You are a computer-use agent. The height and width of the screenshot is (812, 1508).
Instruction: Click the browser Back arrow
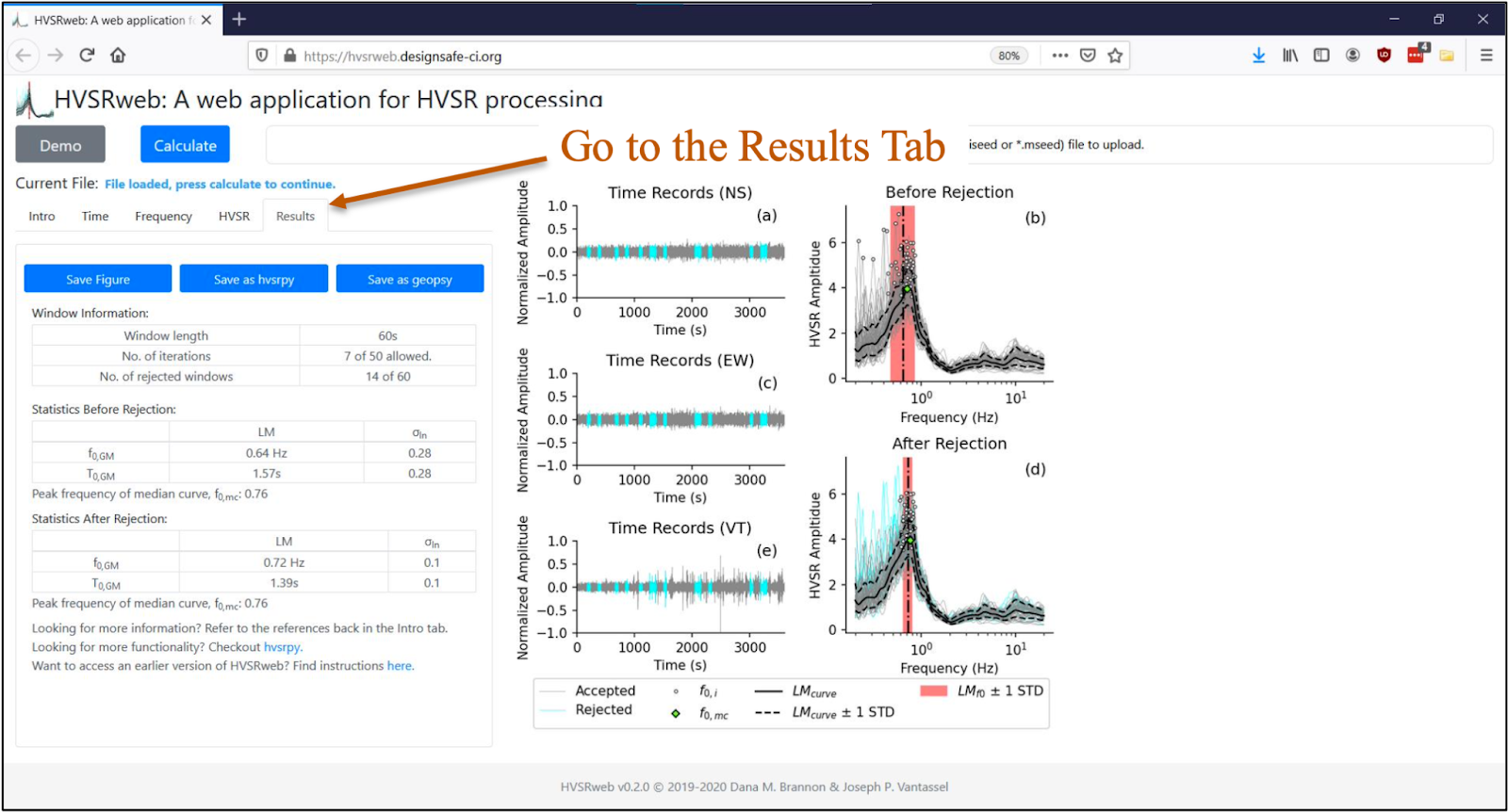pyautogui.click(x=24, y=56)
